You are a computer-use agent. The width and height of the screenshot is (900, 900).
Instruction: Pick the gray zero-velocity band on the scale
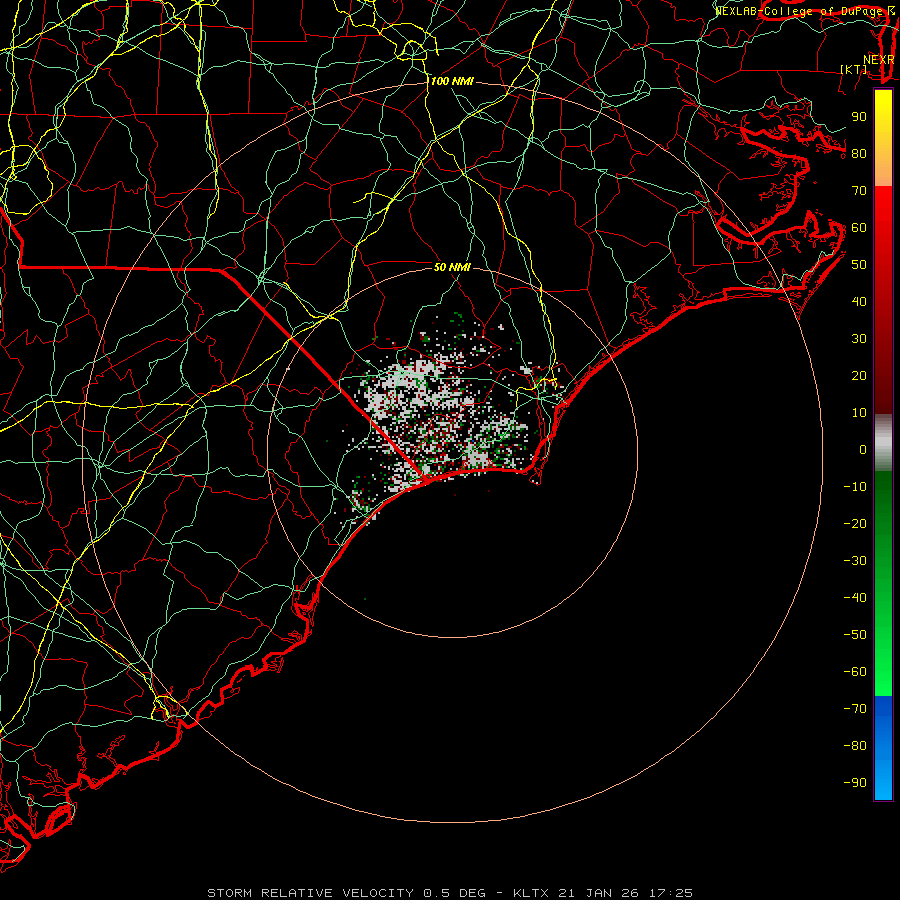[883, 442]
